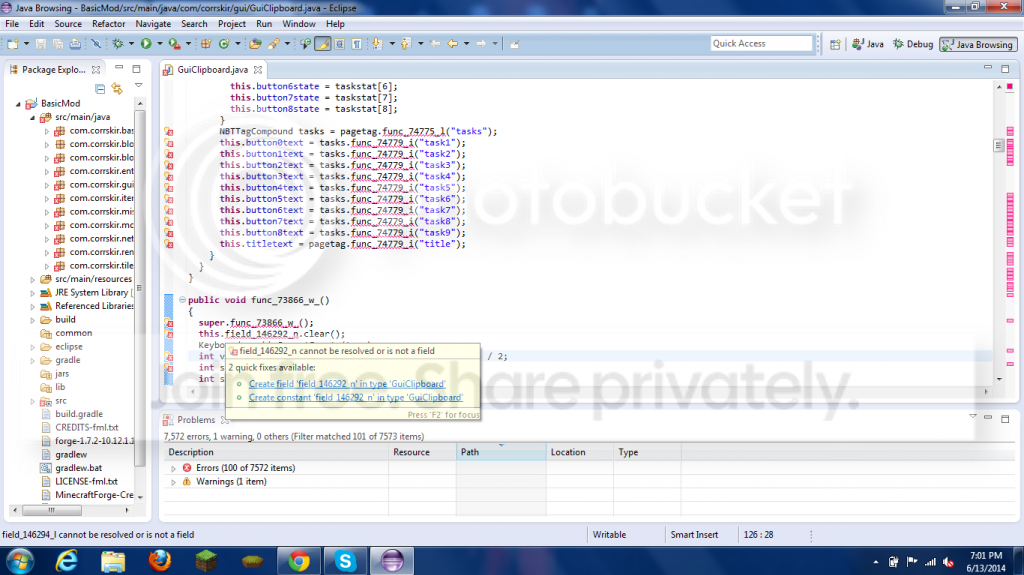Select the GuiClipboard.java editor tab
1024x575 pixels.
pos(211,70)
